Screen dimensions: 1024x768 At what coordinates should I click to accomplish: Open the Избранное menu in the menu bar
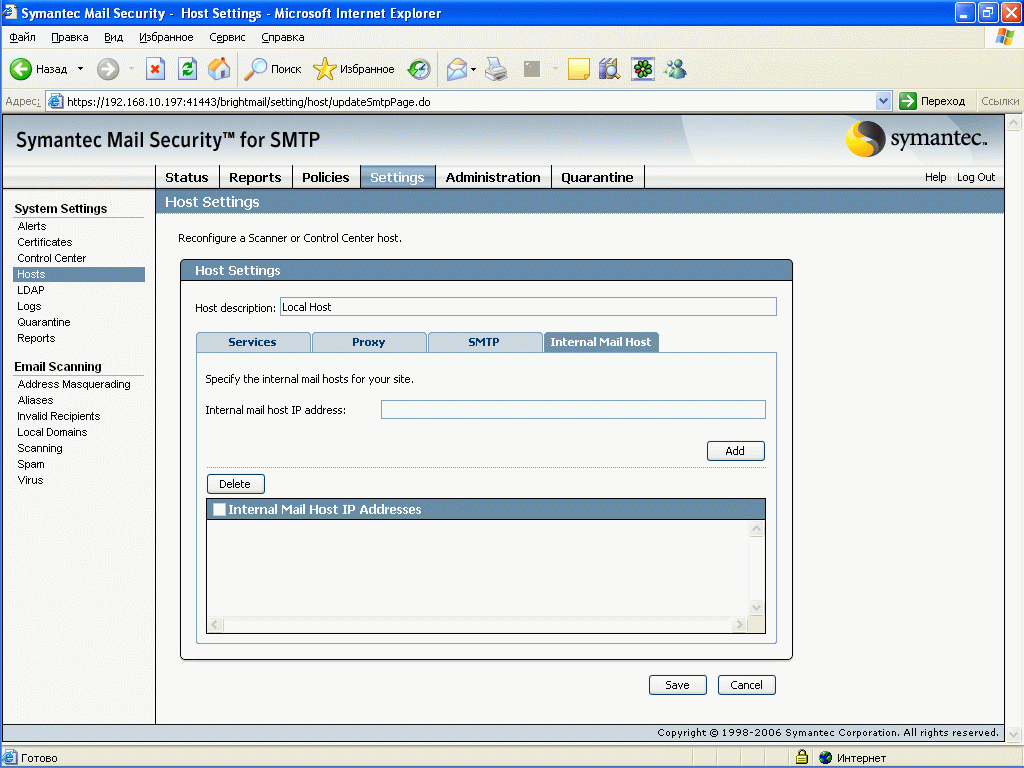(x=166, y=37)
